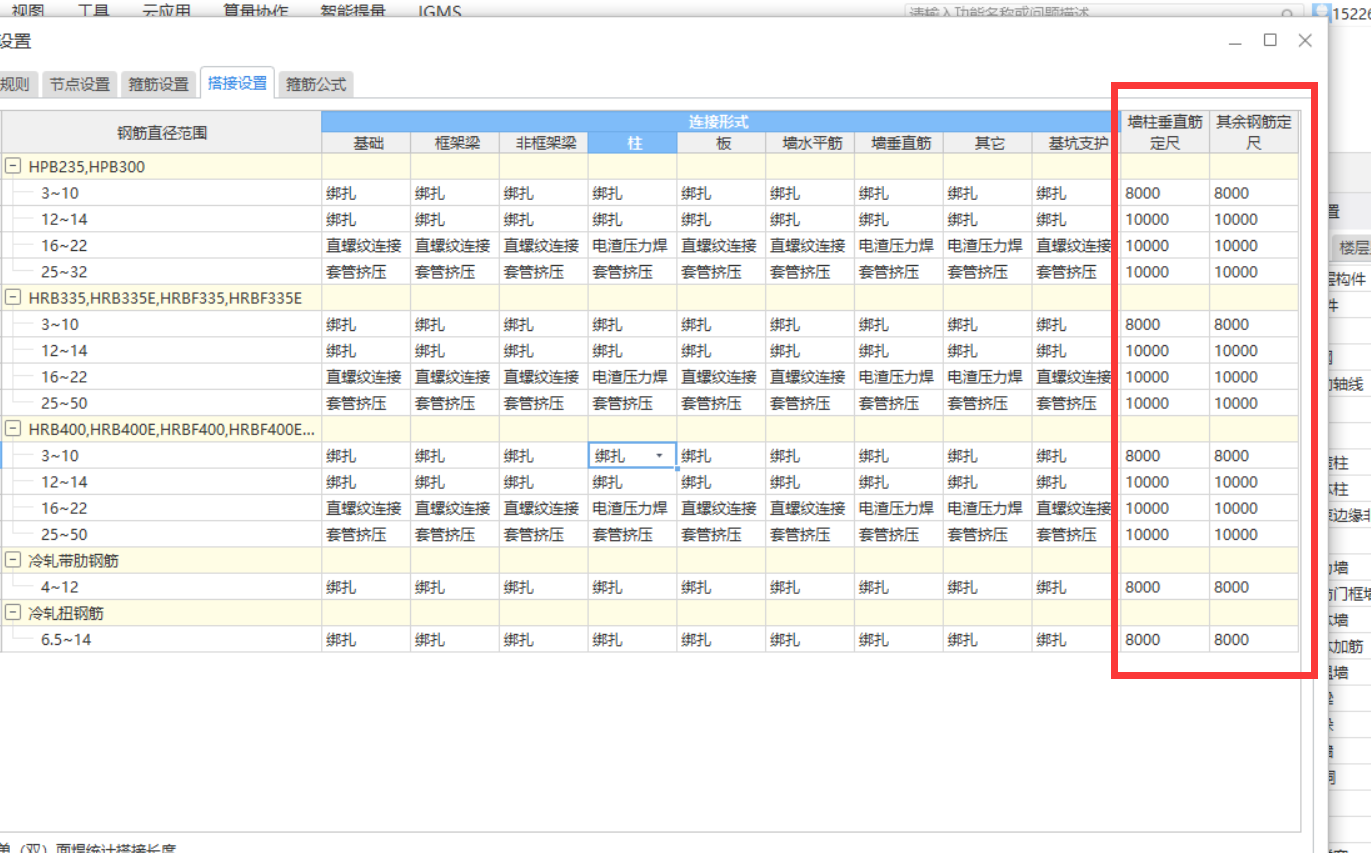The width and height of the screenshot is (1371, 853).
Task: Open the 智能提量 menu
Action: (353, 11)
